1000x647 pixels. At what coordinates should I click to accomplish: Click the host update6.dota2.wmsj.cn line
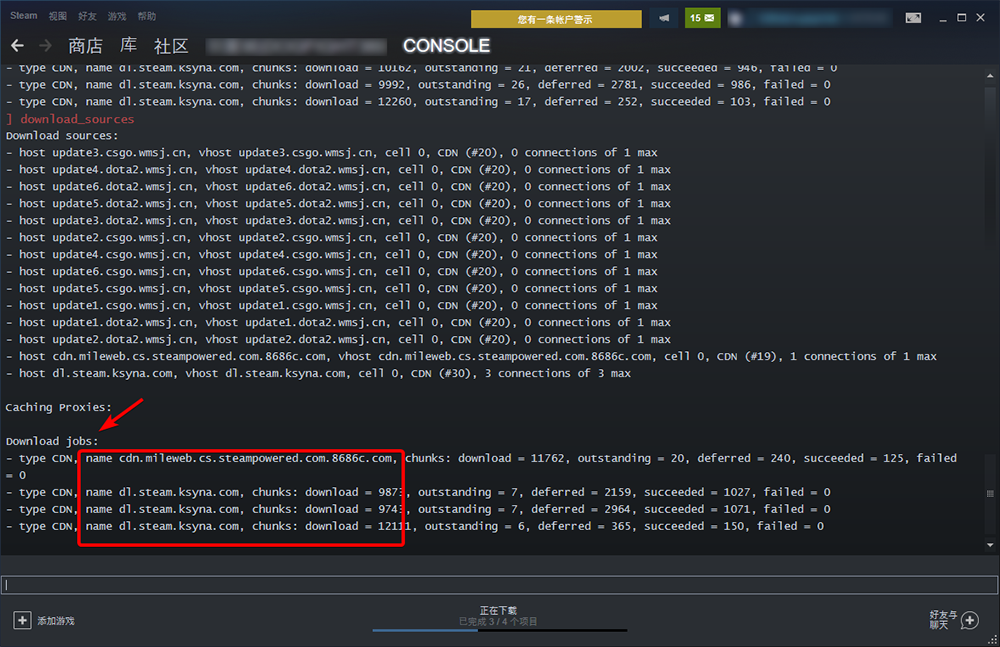pyautogui.click(x=339, y=186)
